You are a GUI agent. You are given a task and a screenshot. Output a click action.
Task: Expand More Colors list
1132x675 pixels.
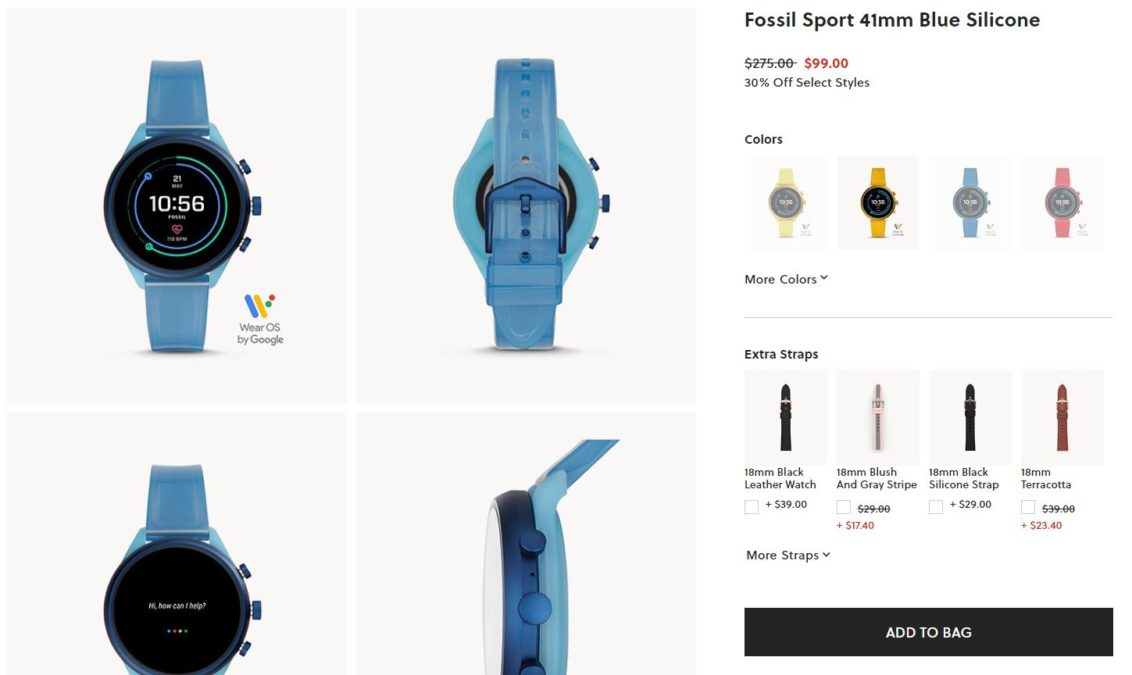coord(786,279)
